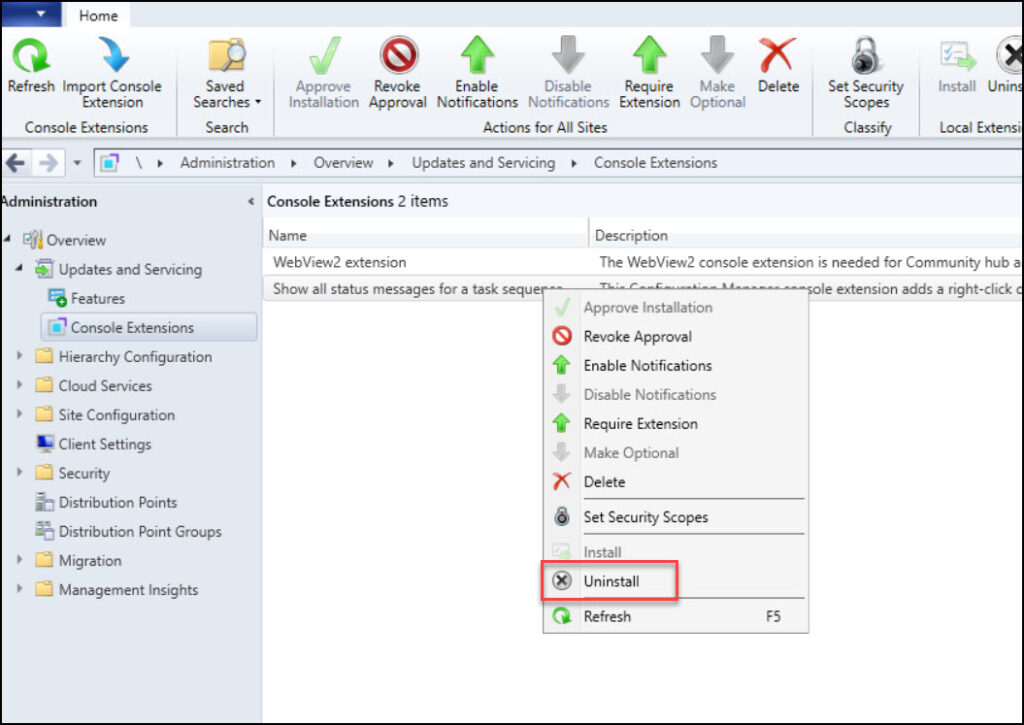The width and height of the screenshot is (1024, 725).
Task: Expand the Security node
Action: coord(20,472)
